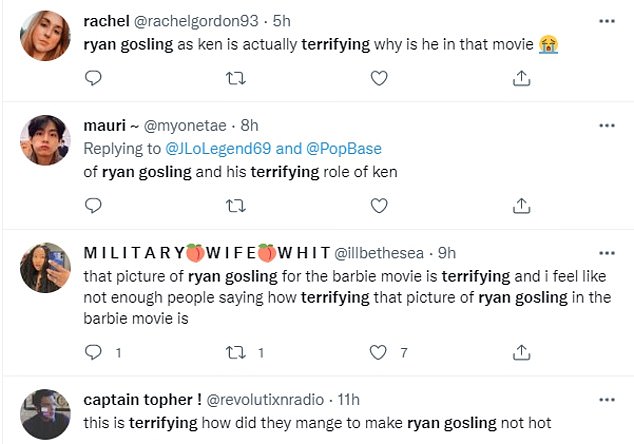Image resolution: width=634 pixels, height=444 pixels.
Task: Open more options on captain topher's tweet
Action: [606, 399]
